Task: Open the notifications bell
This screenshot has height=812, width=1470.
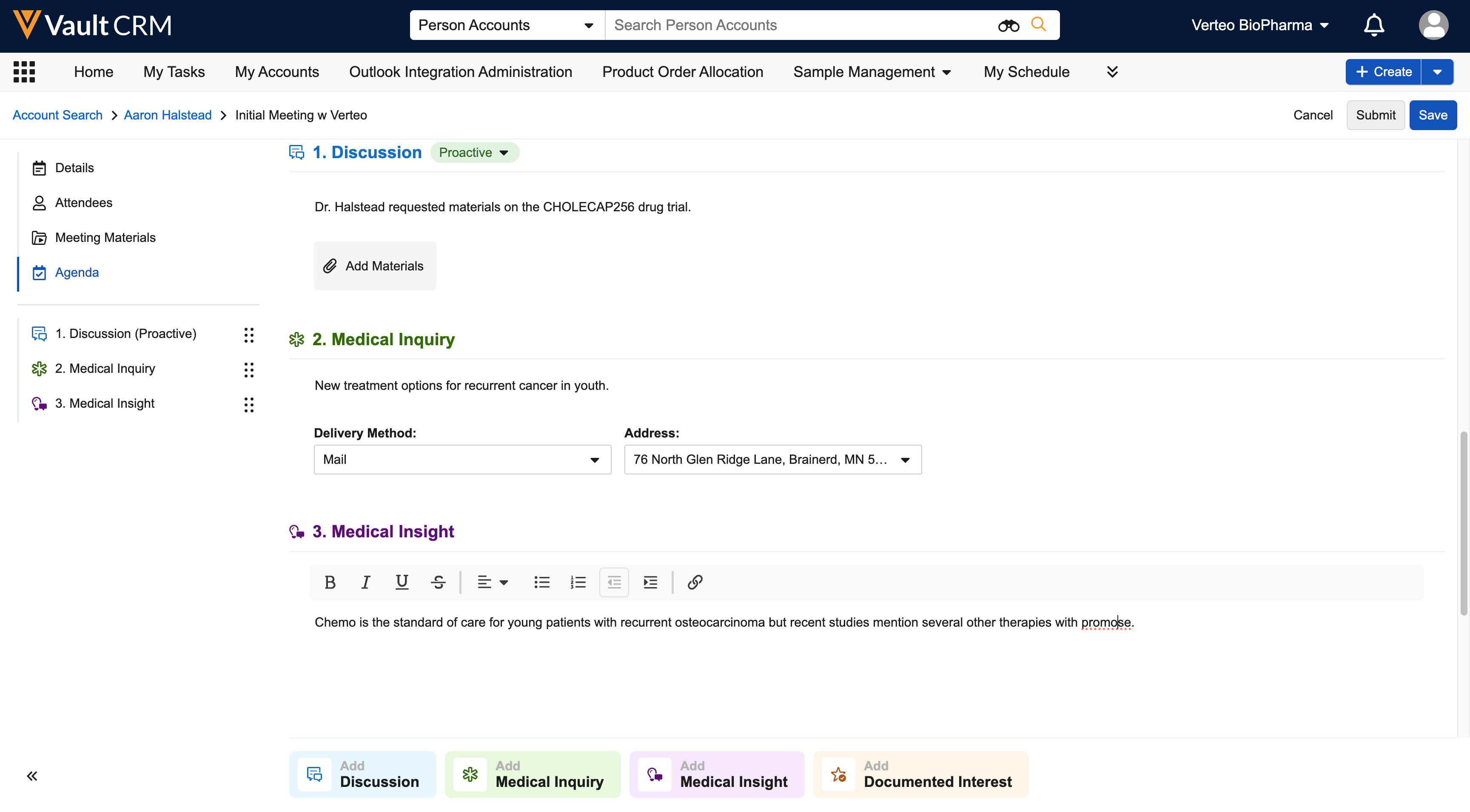Action: [1373, 25]
